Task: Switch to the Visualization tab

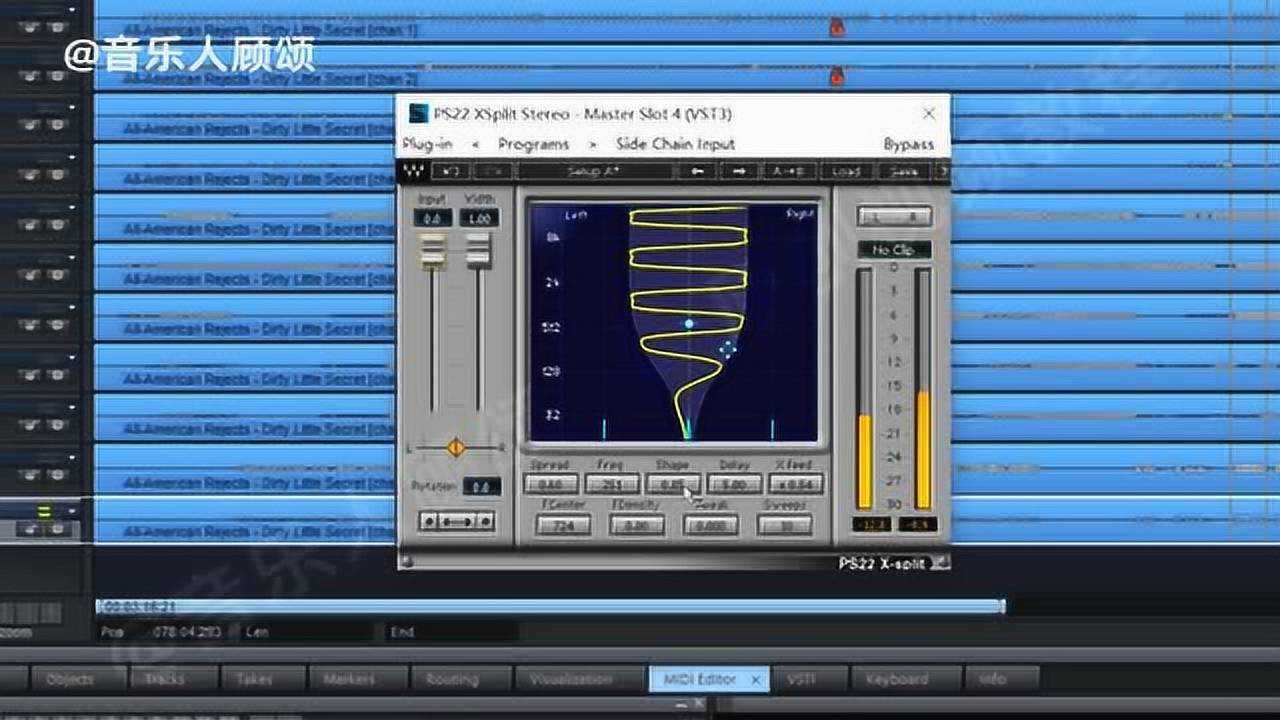Action: (578, 679)
